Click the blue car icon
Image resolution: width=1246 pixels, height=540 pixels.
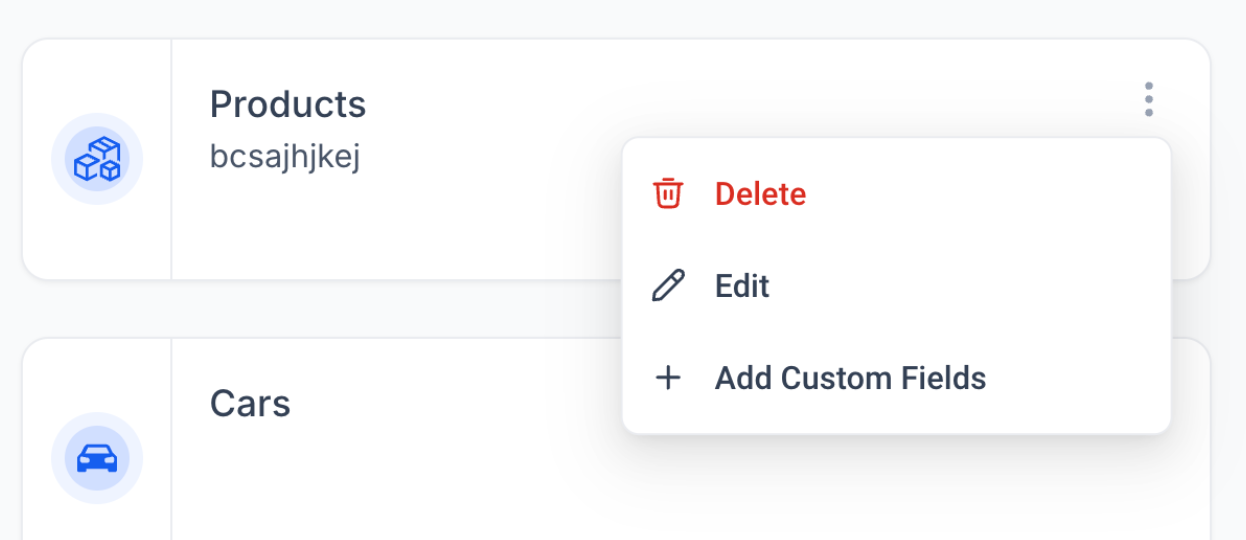(x=97, y=458)
